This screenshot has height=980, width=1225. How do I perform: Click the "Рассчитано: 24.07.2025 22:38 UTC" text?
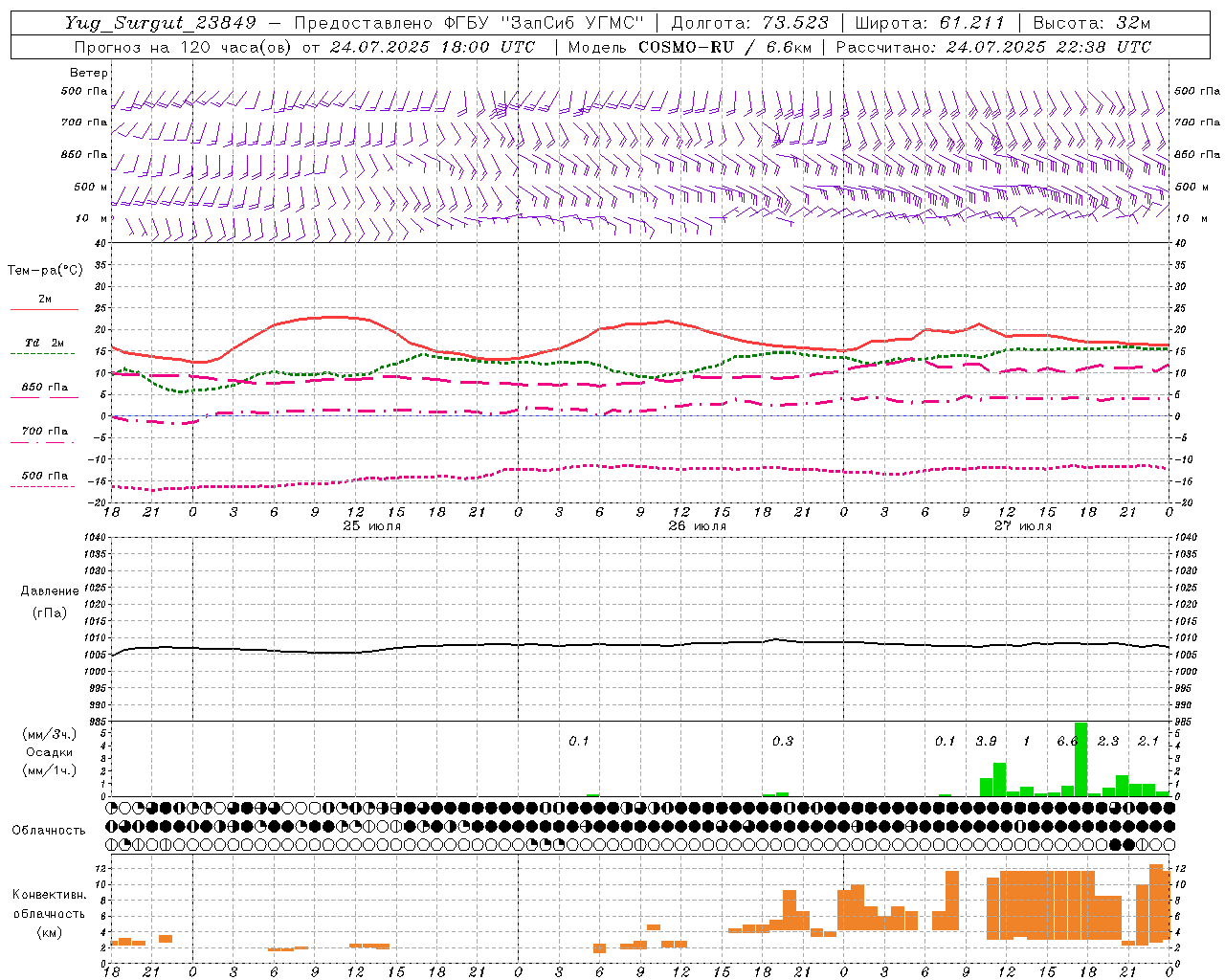[993, 47]
